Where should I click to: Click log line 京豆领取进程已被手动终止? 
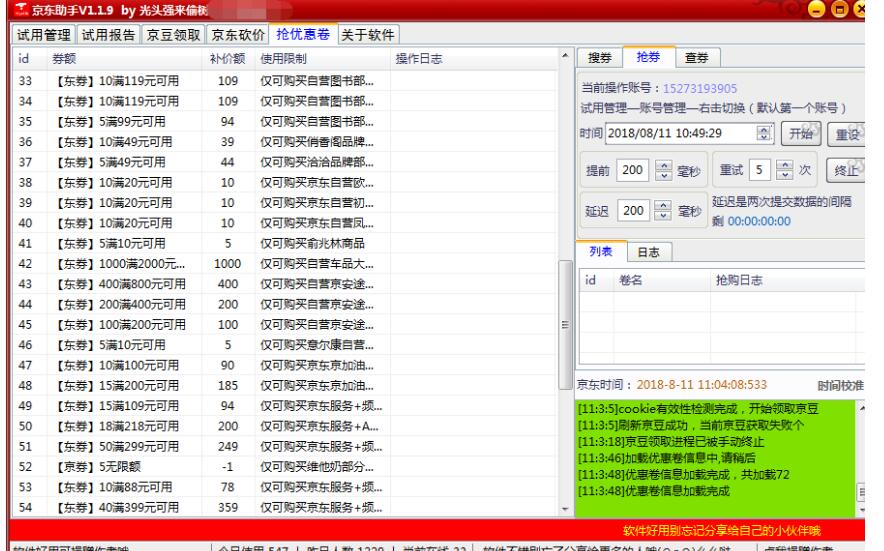coord(671,442)
